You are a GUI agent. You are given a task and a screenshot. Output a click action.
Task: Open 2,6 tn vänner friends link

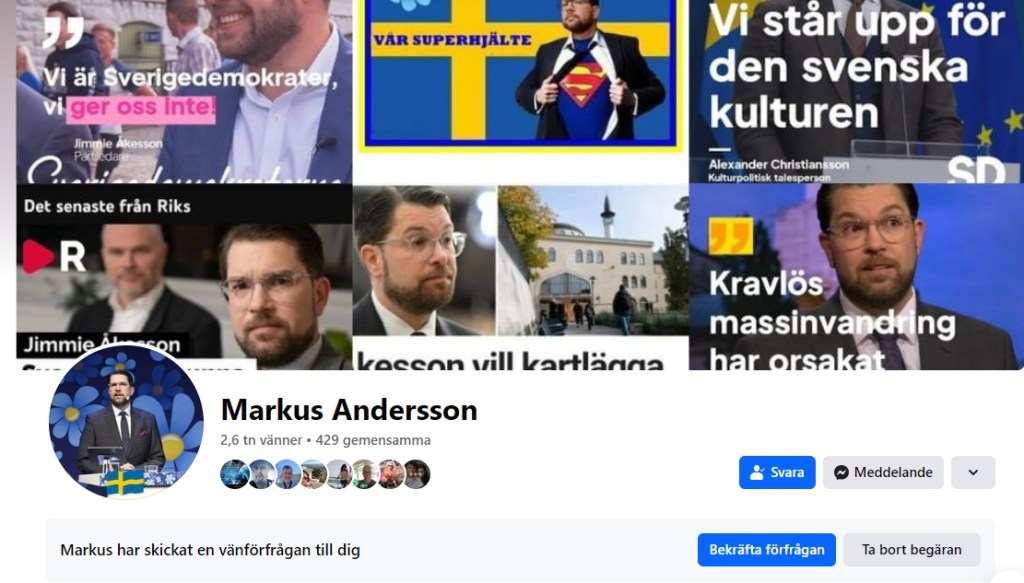(261, 440)
